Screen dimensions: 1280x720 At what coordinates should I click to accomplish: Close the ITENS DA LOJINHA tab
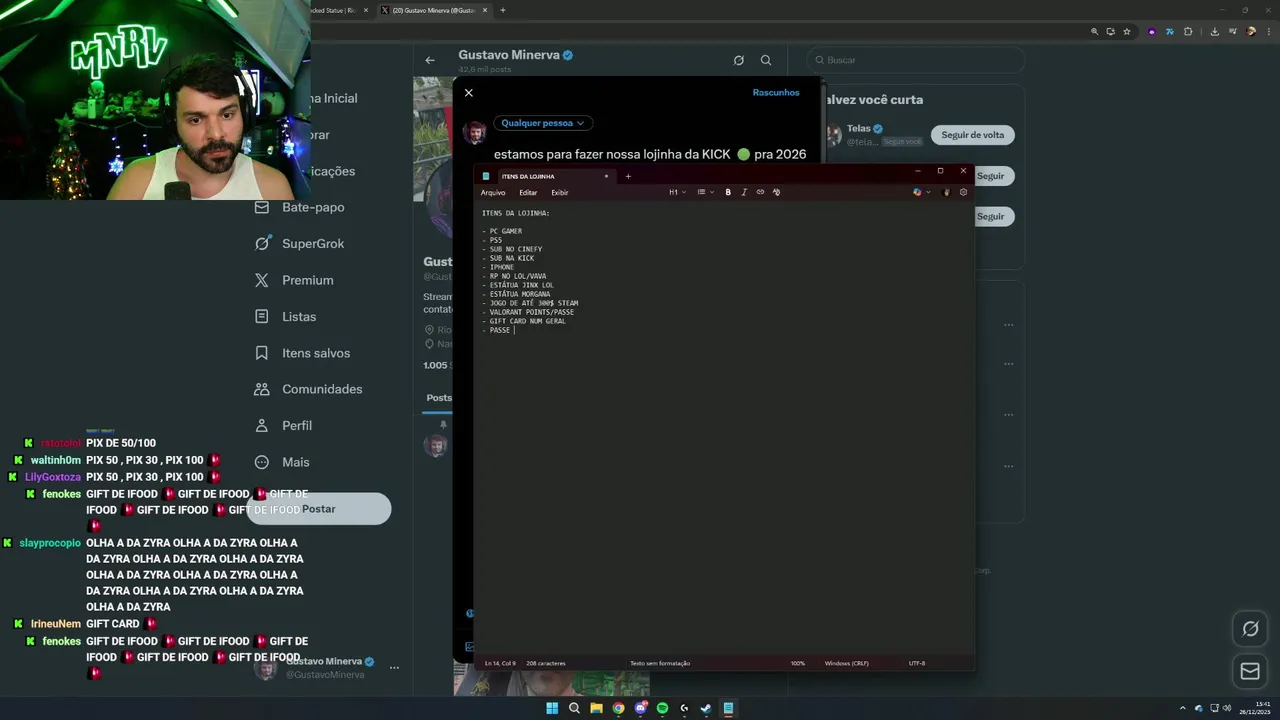point(606,176)
